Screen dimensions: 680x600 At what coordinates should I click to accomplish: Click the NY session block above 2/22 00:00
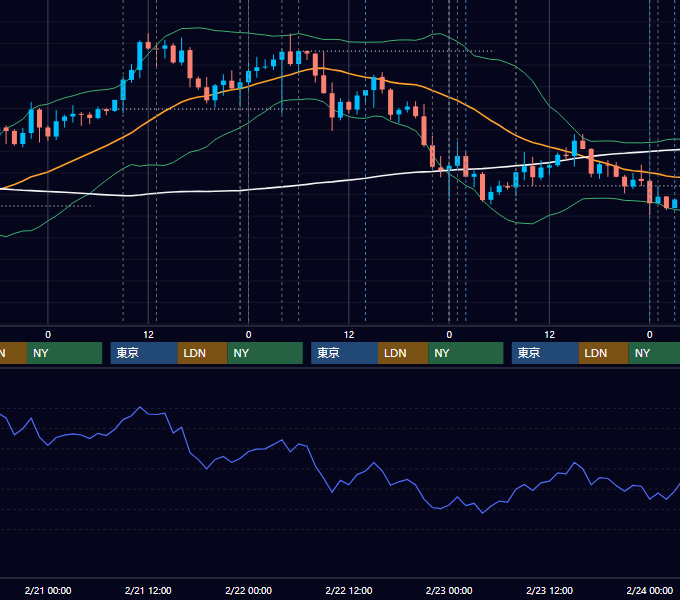[x=265, y=353]
